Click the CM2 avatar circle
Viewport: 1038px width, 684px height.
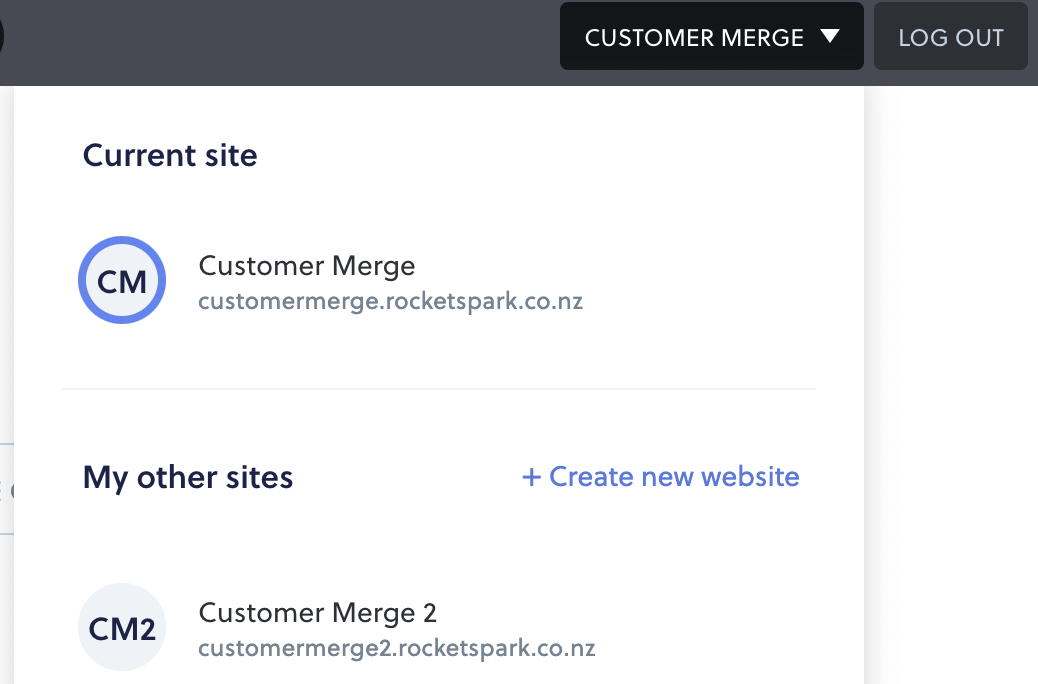(x=122, y=627)
